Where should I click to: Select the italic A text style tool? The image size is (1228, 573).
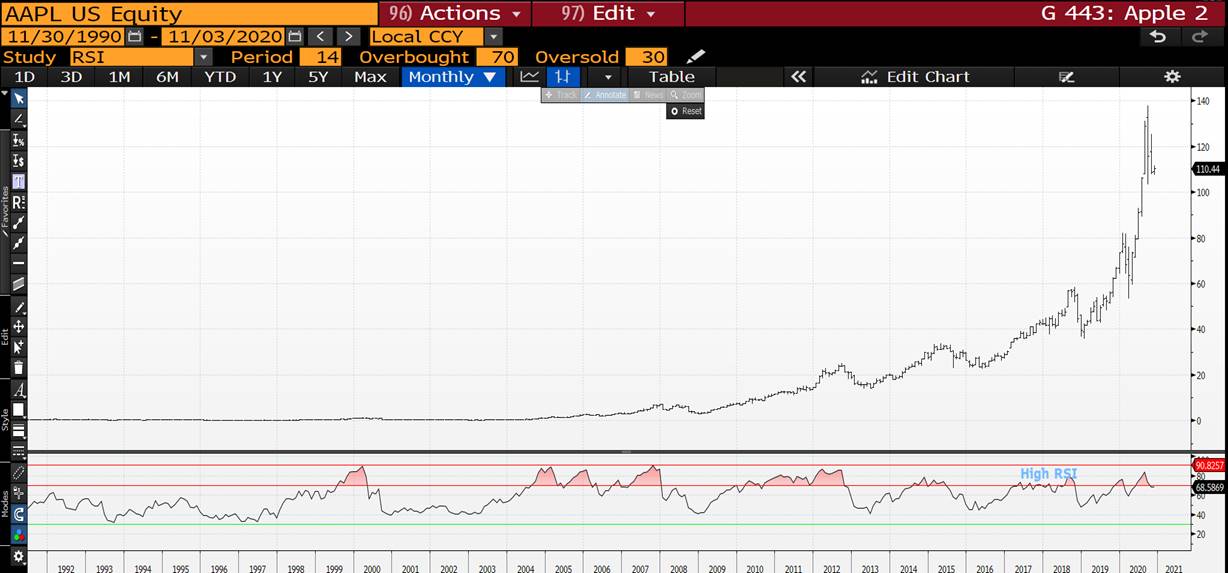point(18,389)
